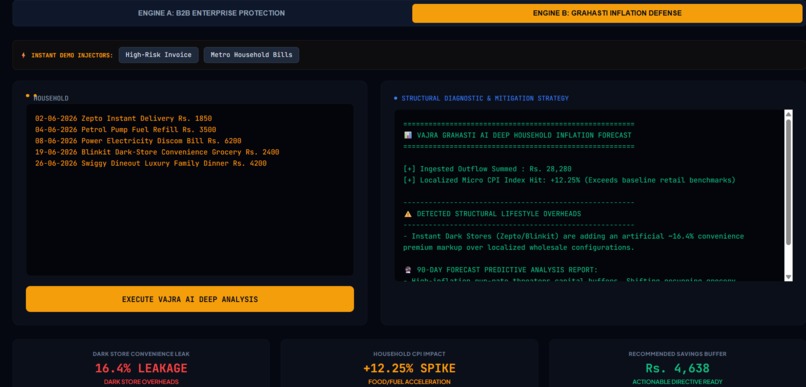Click the Dark Store Convenience Leak card title
Image resolution: width=806 pixels, height=387 pixels.
click(141, 354)
